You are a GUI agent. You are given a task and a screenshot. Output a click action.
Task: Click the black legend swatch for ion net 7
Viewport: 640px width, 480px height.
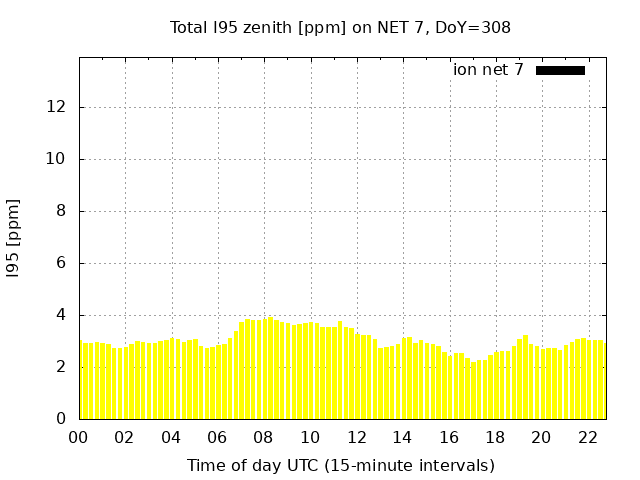tap(560, 70)
